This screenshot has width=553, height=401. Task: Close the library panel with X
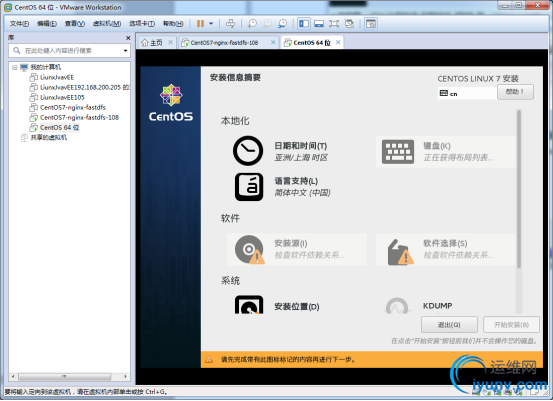click(128, 38)
